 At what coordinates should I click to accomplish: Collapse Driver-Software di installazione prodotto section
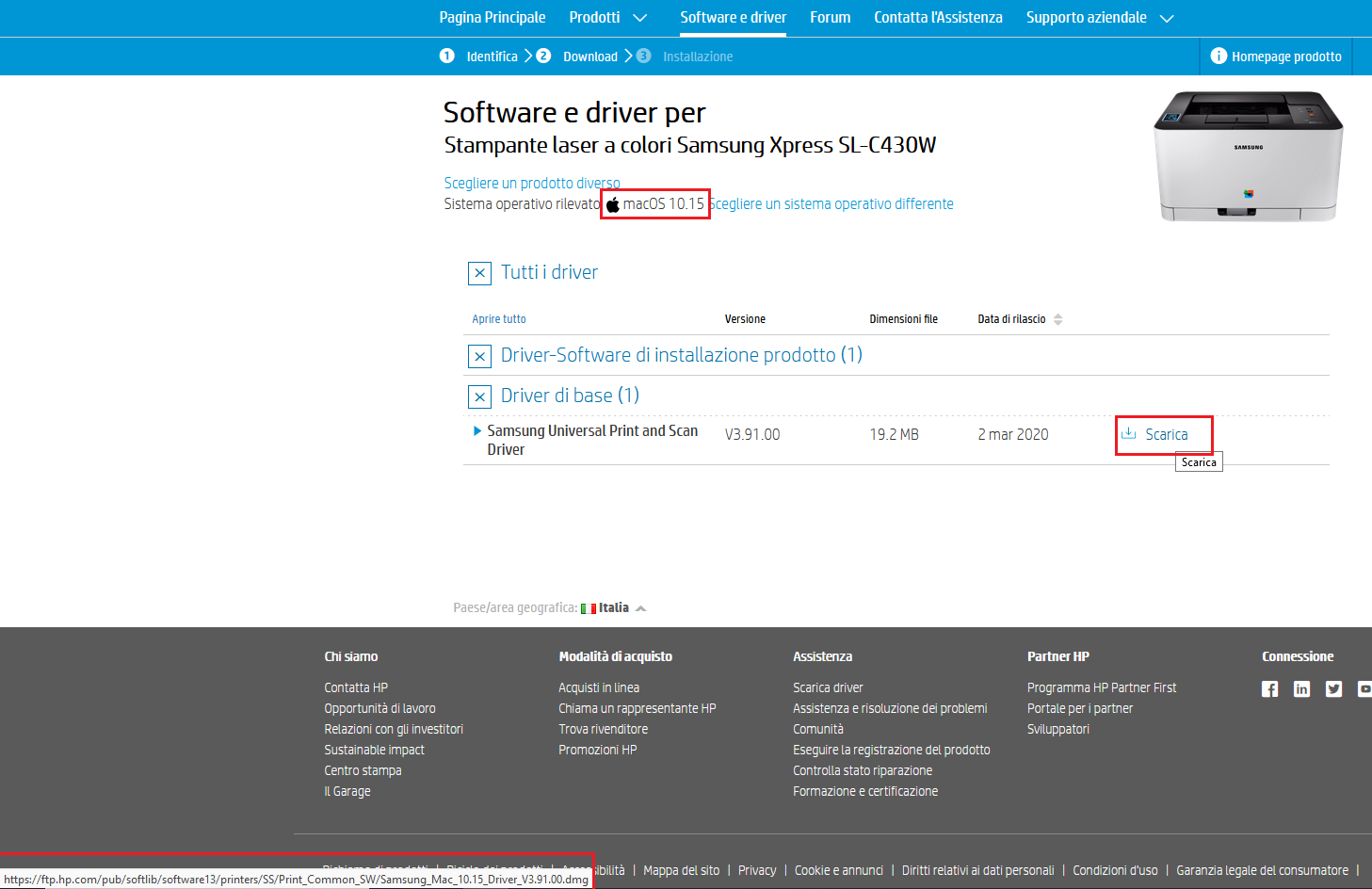480,356
